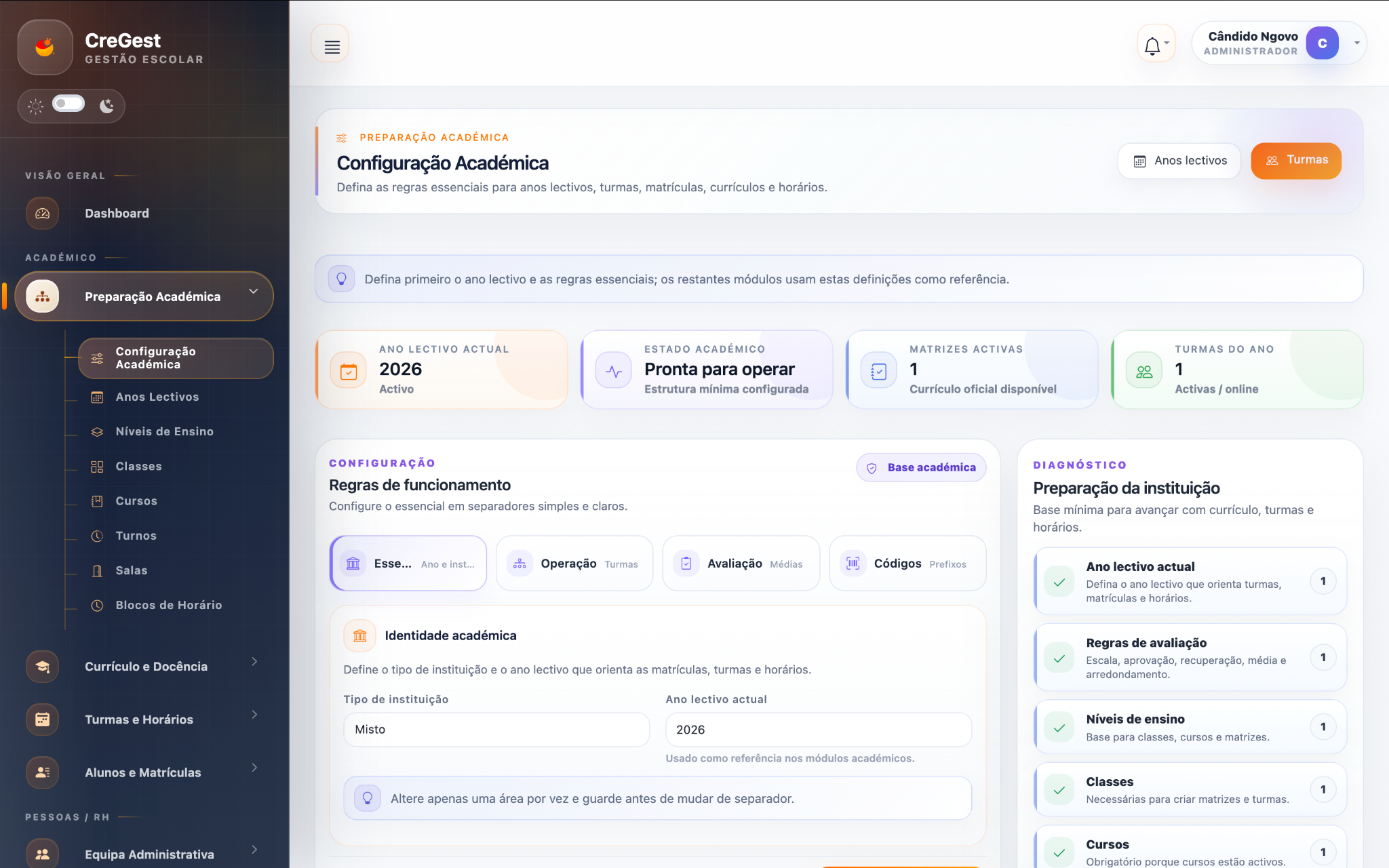Open the Ano lectivo actual 2026 field
The image size is (1389, 868).
pos(819,729)
